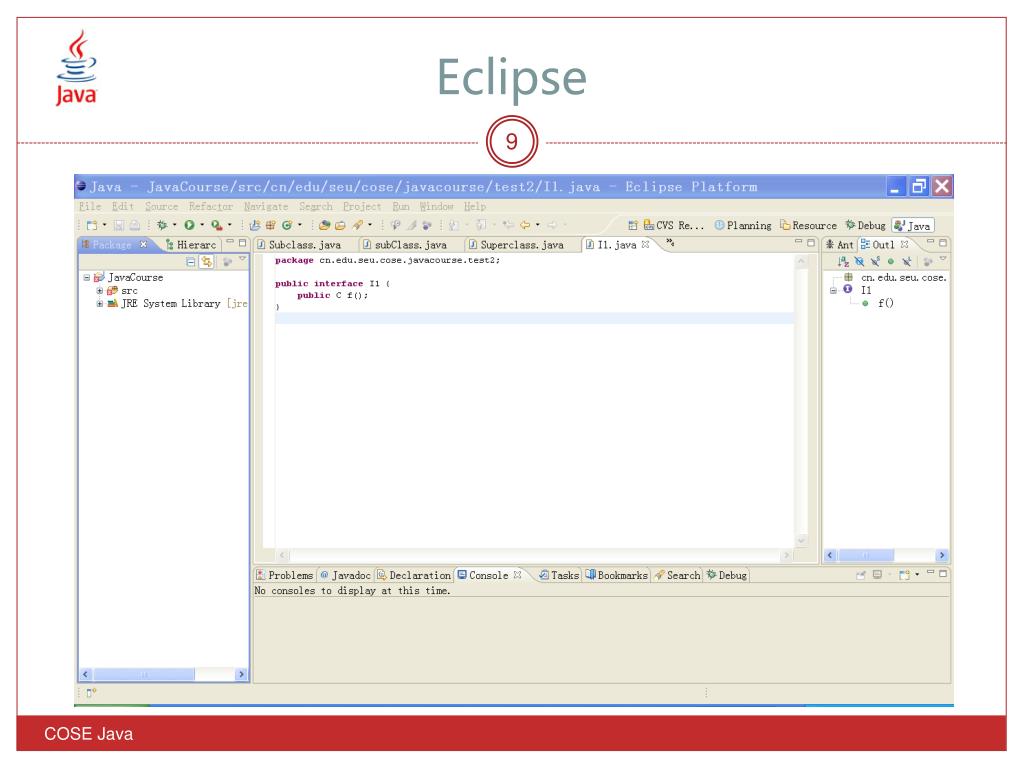Click the Search flashlight toolbar icon
Image resolution: width=1024 pixels, height=768 pixels.
pos(357,225)
